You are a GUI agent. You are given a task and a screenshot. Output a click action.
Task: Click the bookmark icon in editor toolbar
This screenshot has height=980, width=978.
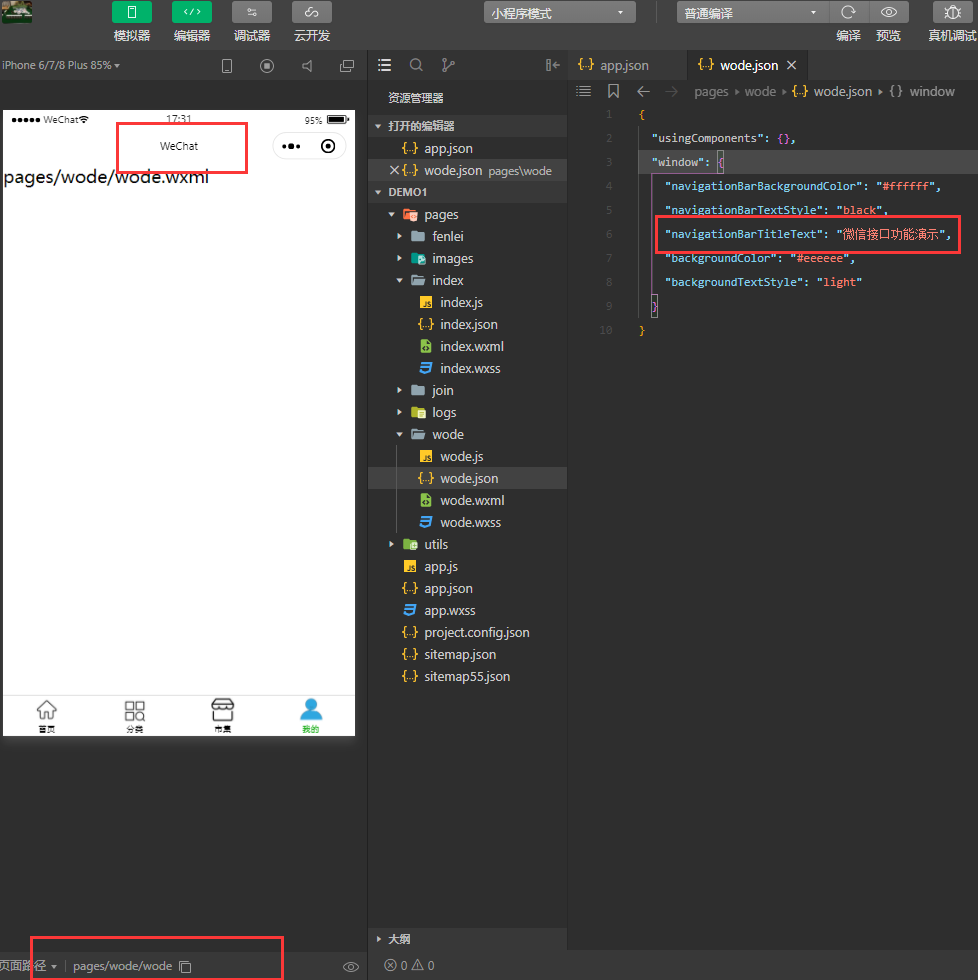click(614, 91)
